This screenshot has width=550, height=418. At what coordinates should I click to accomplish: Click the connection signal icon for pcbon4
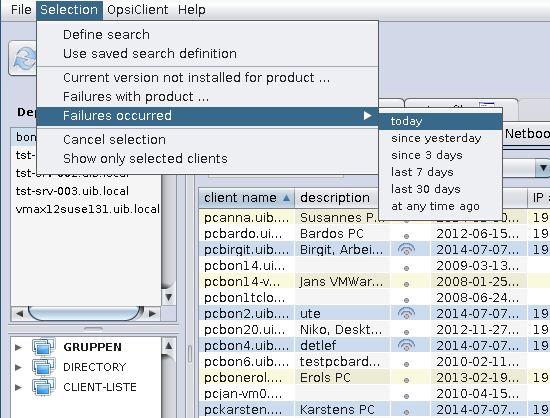pos(406,345)
